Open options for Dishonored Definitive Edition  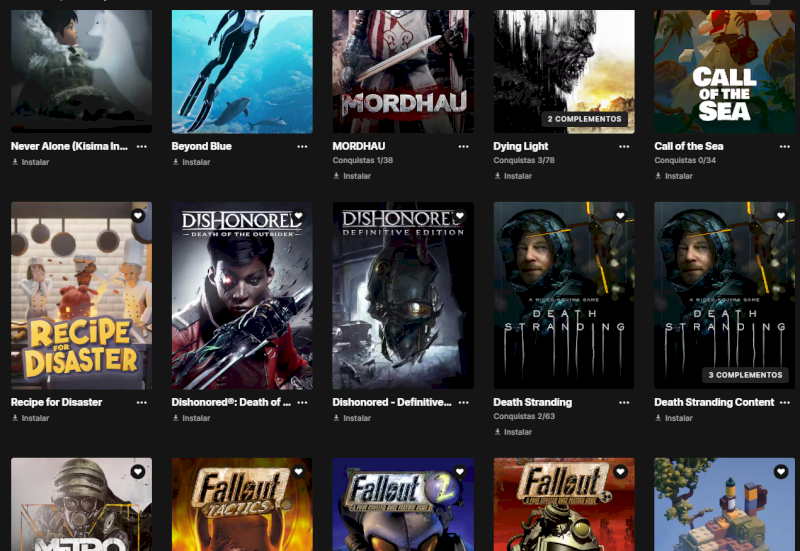463,403
